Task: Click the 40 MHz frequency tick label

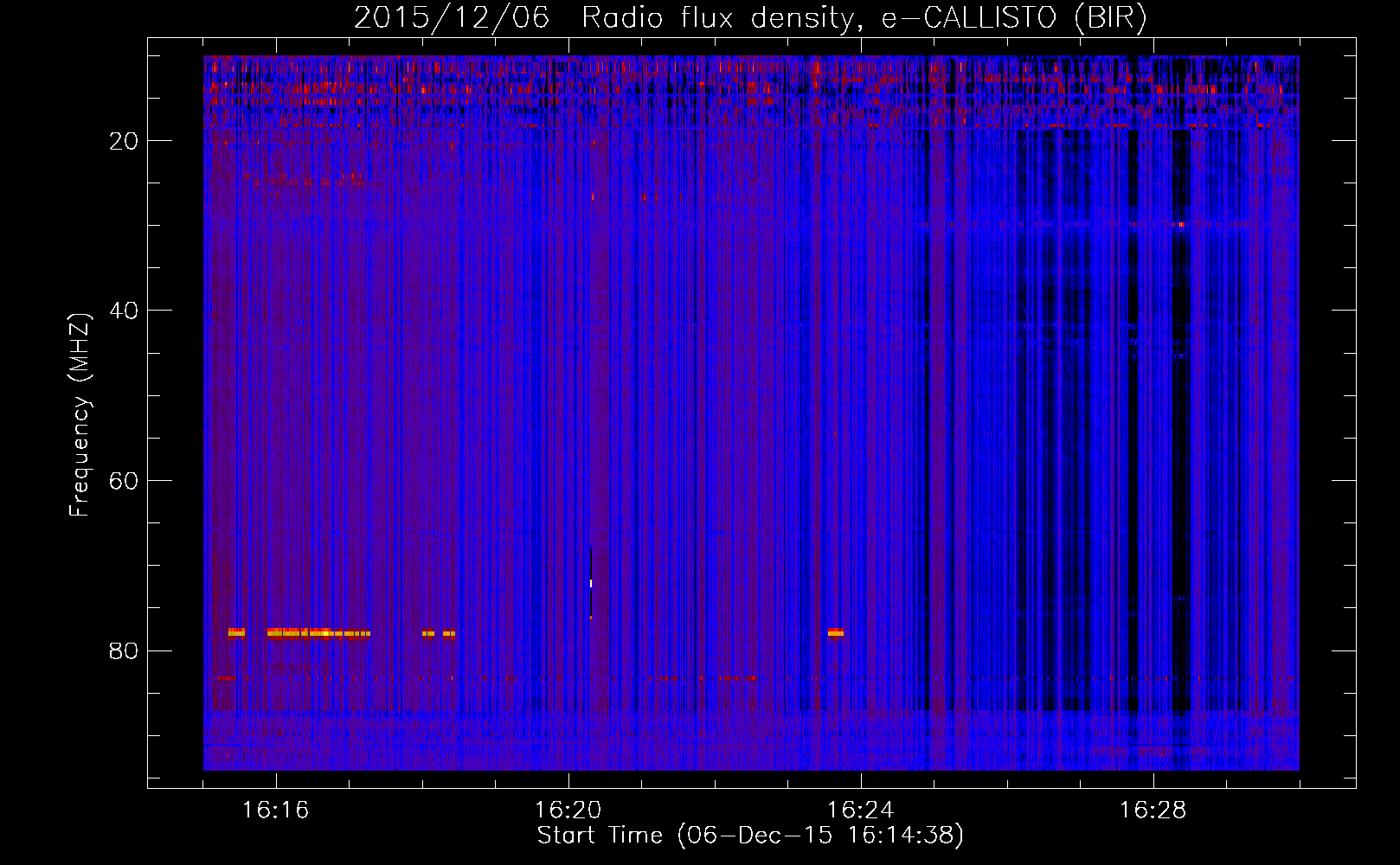Action: point(124,311)
